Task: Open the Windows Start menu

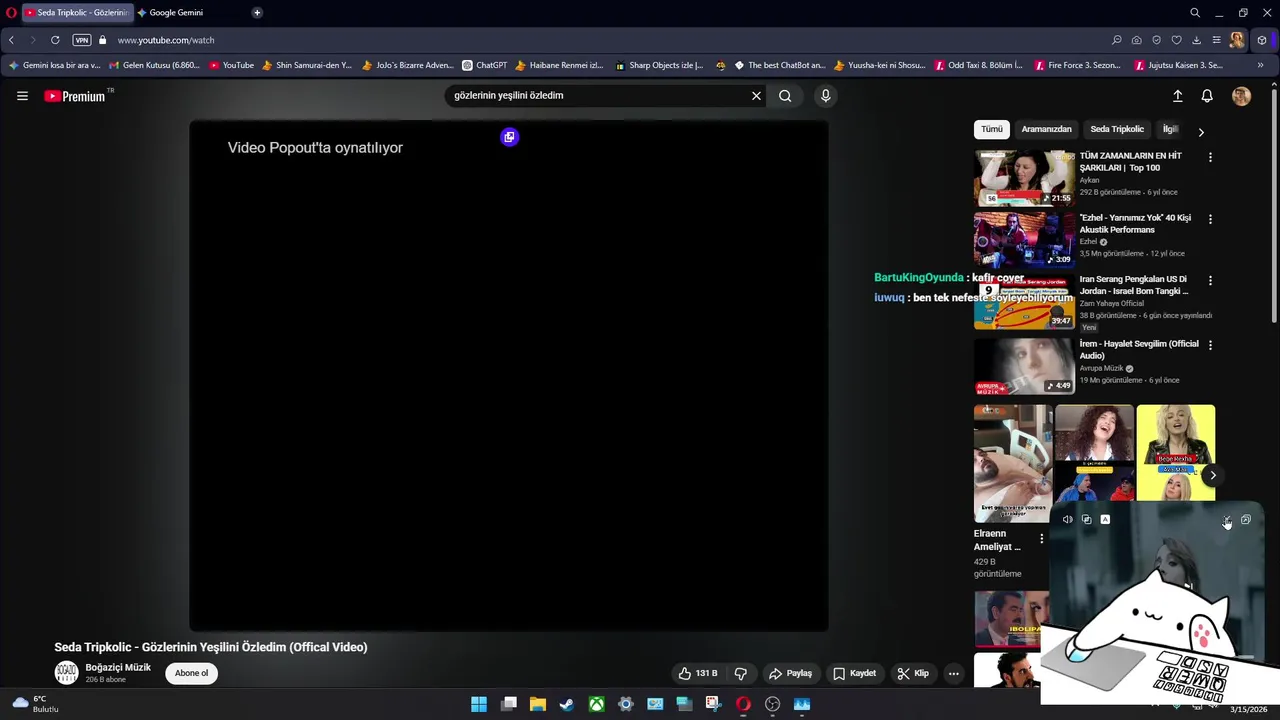Action: coord(479,705)
